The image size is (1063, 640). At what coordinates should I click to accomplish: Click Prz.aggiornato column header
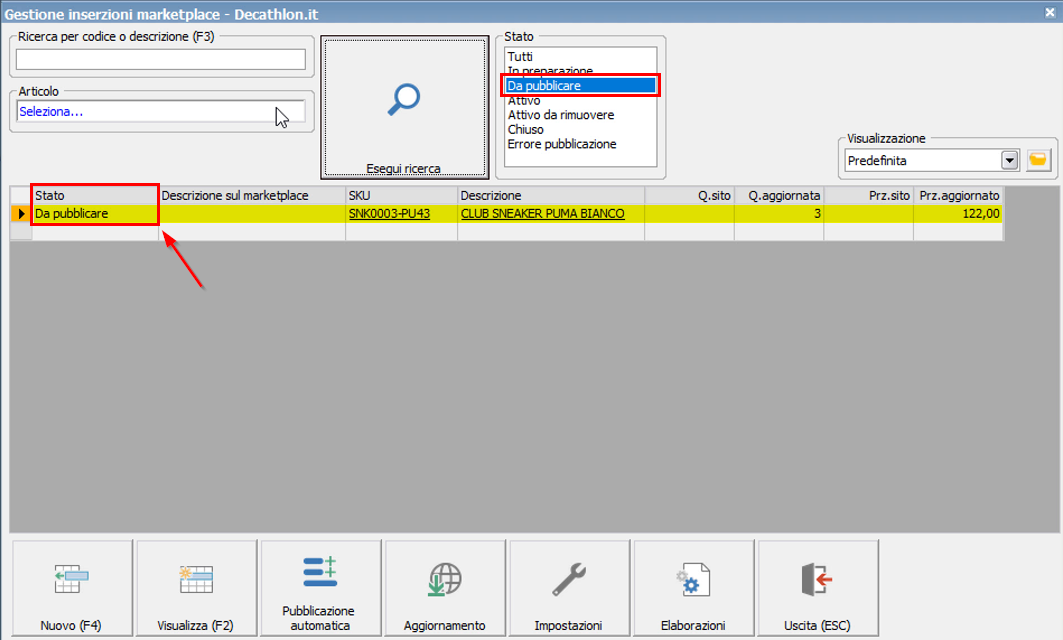tap(958, 195)
